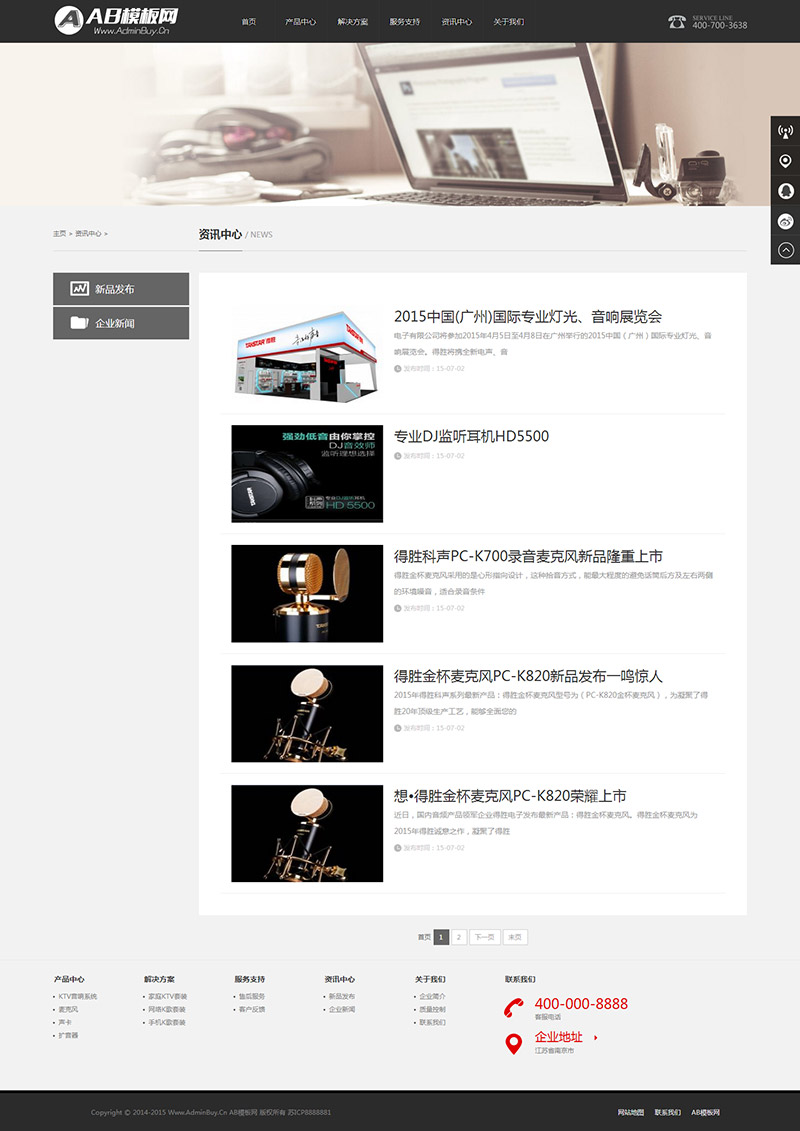The height and width of the screenshot is (1131, 800).
Task: Click the 末页 last page button
Action: (515, 937)
